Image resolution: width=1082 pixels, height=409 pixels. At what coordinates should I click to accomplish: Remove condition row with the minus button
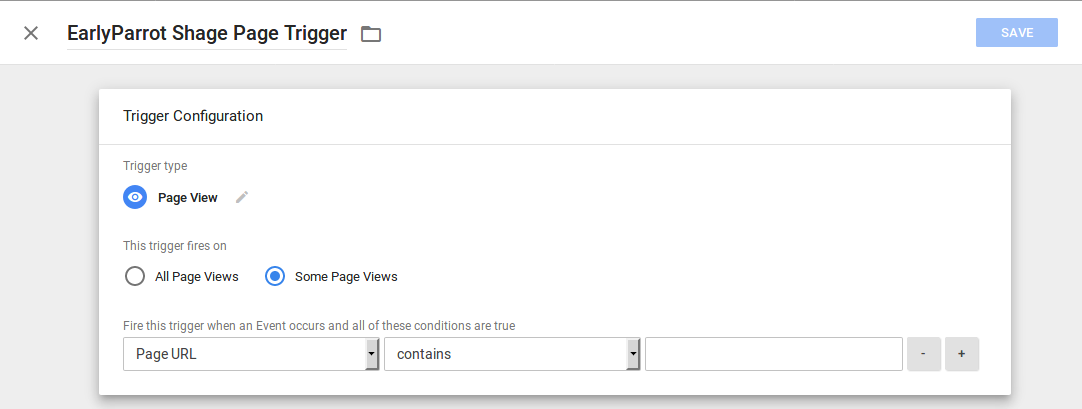click(924, 354)
